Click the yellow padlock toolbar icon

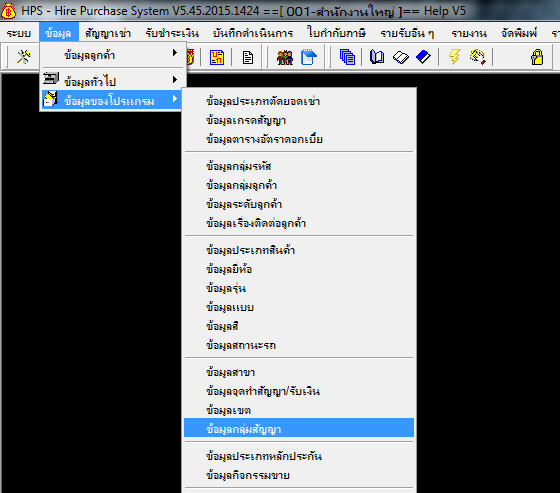pos(537,57)
